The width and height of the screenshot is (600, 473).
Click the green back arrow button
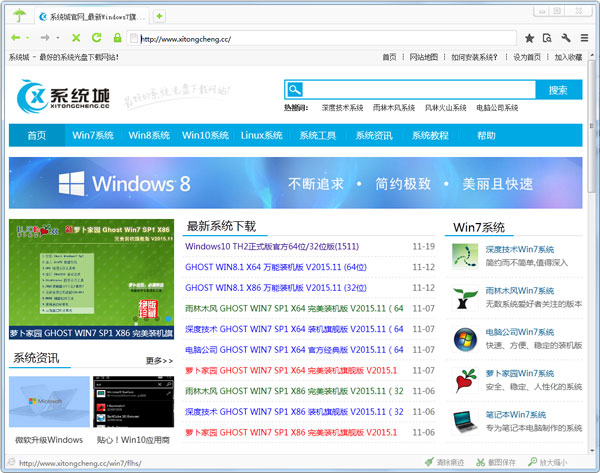click(15, 38)
